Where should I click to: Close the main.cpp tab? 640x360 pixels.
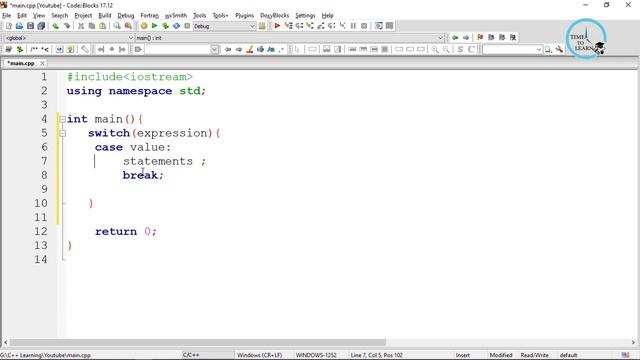[x=42, y=63]
